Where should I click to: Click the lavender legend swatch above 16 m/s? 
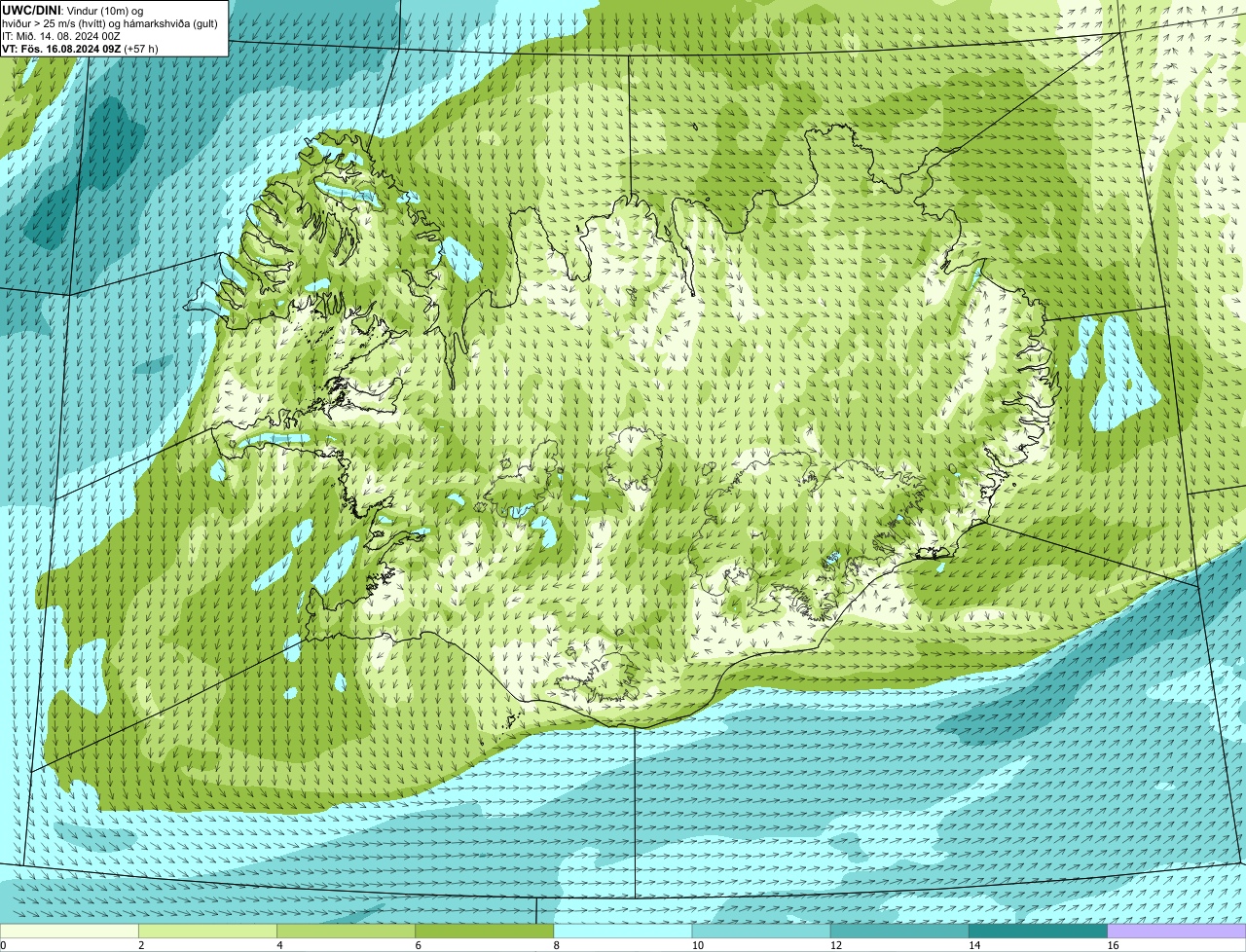(x=1177, y=932)
